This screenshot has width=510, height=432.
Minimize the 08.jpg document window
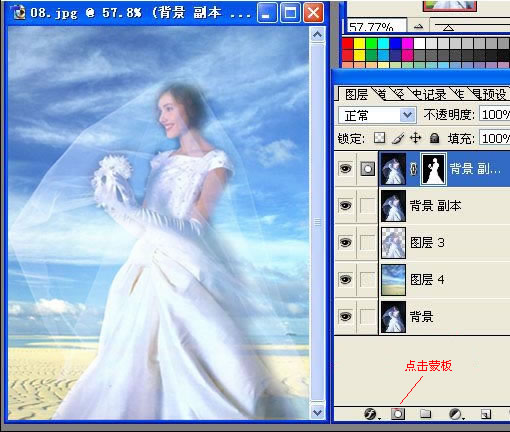coord(266,13)
